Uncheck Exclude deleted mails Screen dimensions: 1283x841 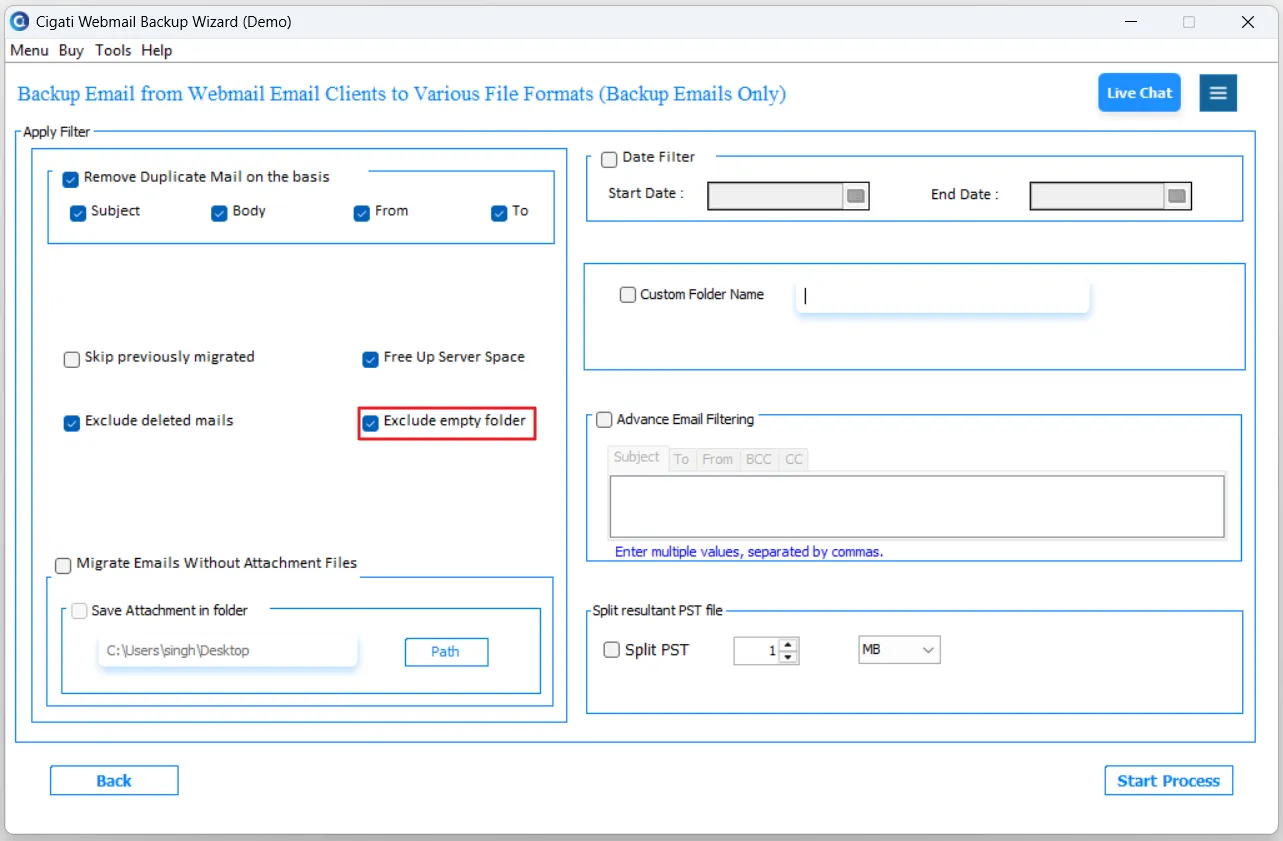coord(72,423)
